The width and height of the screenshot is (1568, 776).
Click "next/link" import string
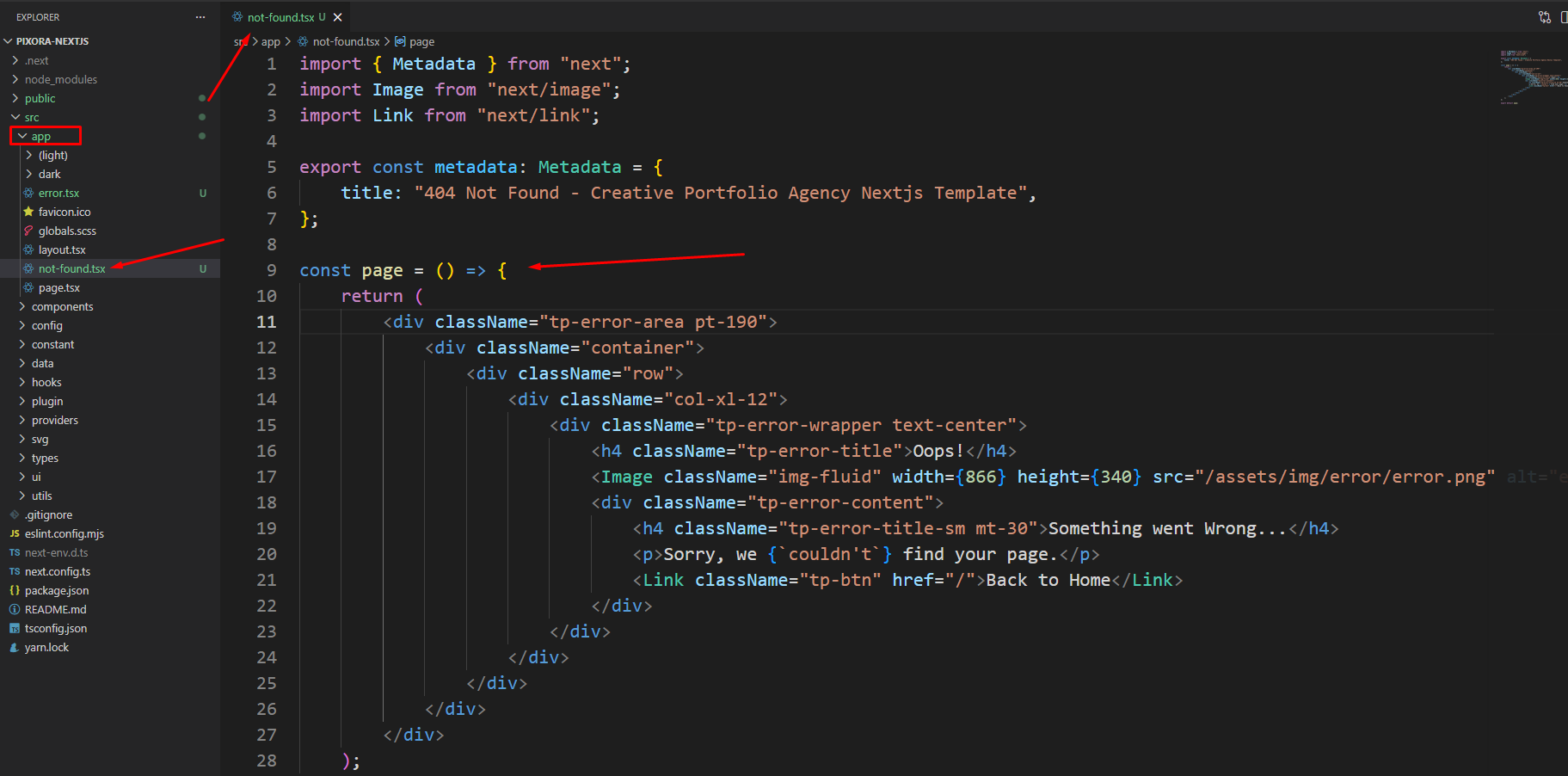click(x=533, y=115)
